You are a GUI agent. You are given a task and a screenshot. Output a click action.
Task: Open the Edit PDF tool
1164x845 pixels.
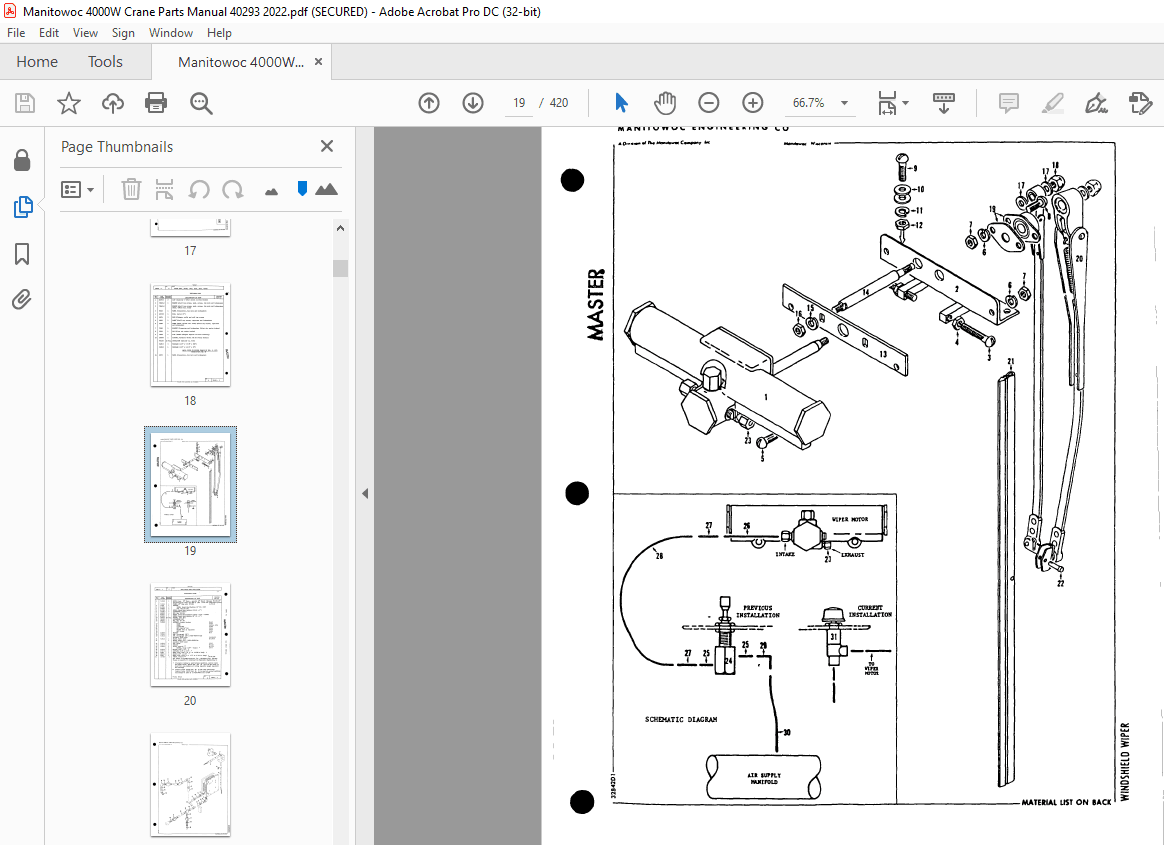pyautogui.click(x=1140, y=103)
